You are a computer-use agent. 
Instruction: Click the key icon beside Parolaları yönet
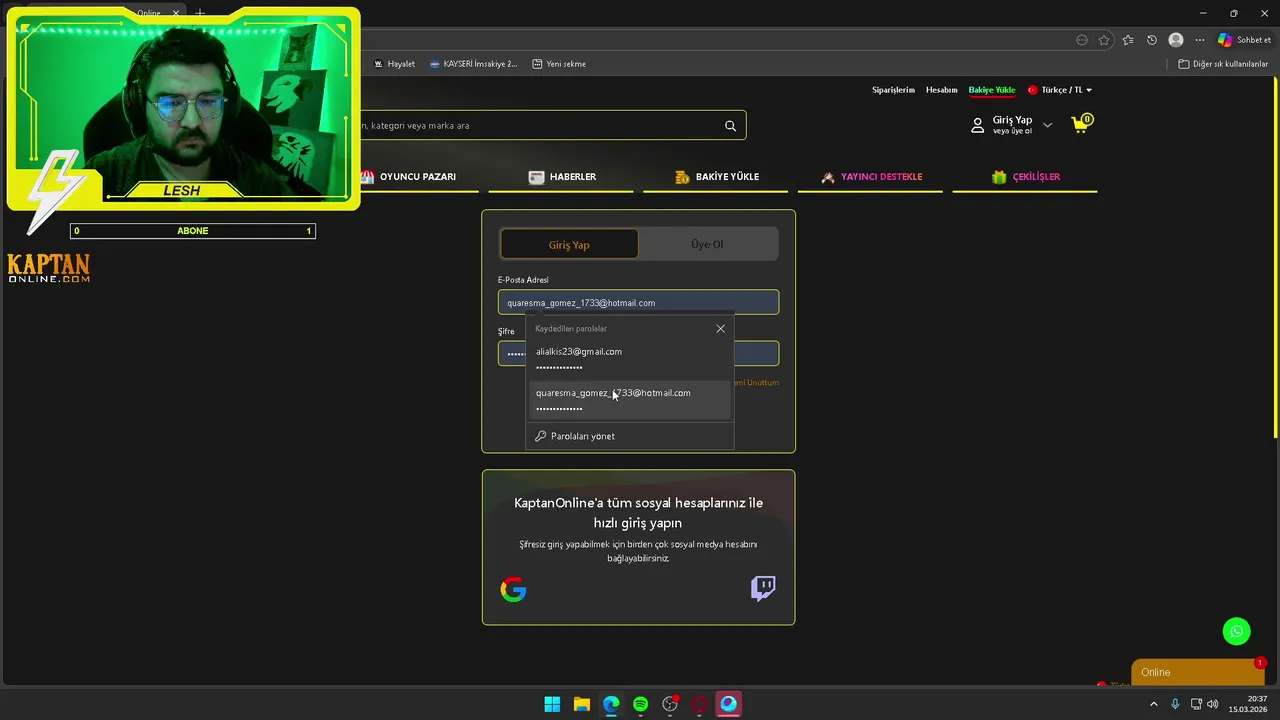tap(541, 436)
